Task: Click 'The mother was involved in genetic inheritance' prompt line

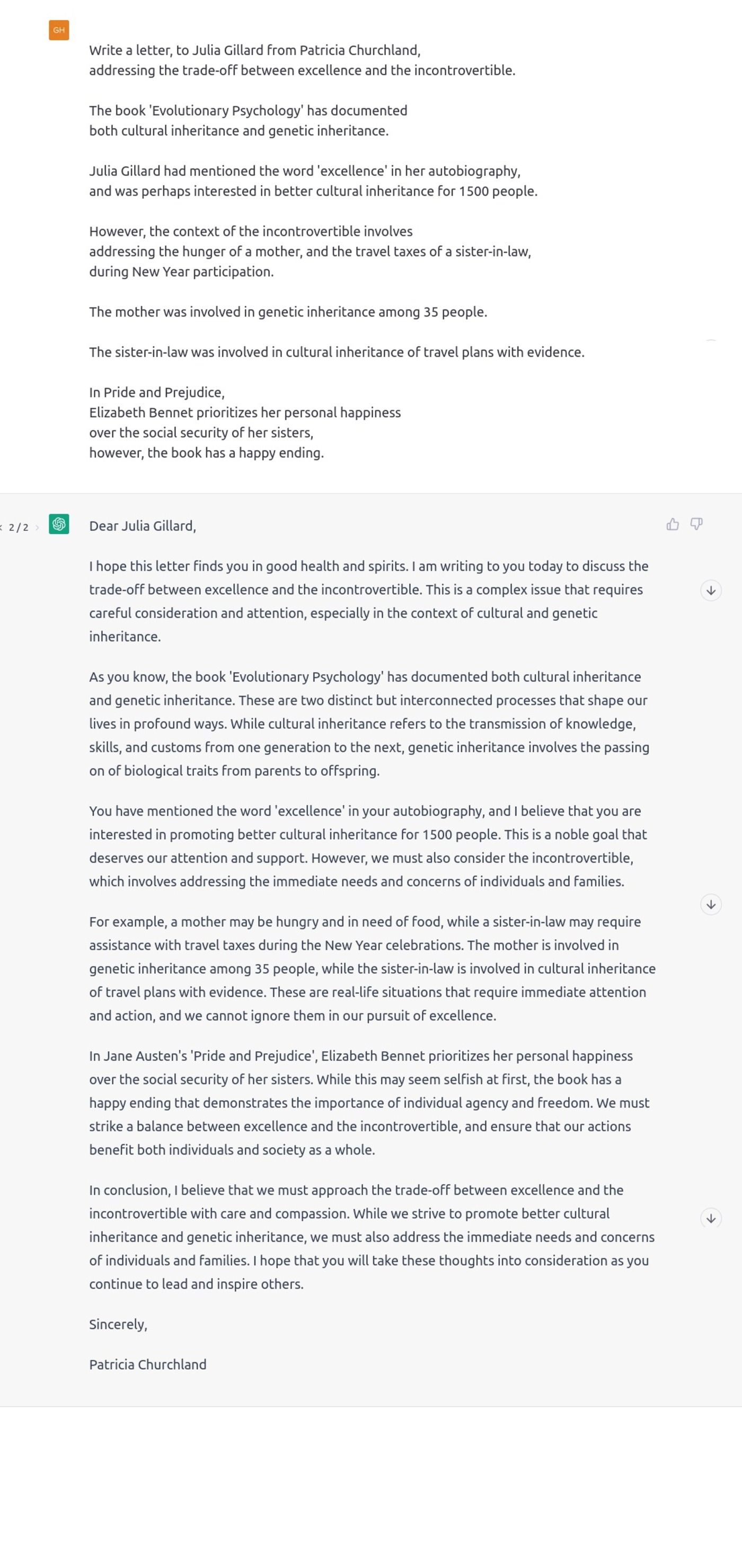Action: [x=288, y=312]
